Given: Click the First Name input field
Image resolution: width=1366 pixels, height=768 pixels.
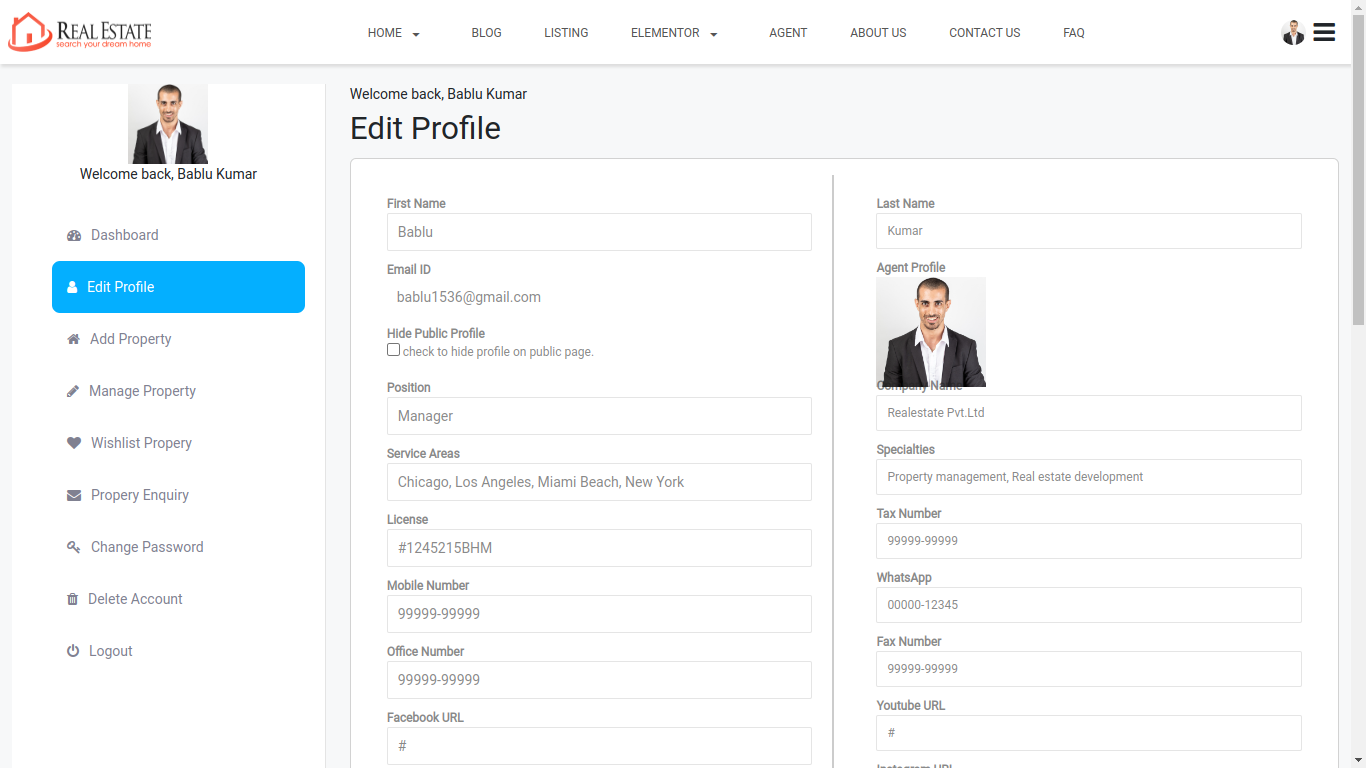Looking at the screenshot, I should point(599,232).
